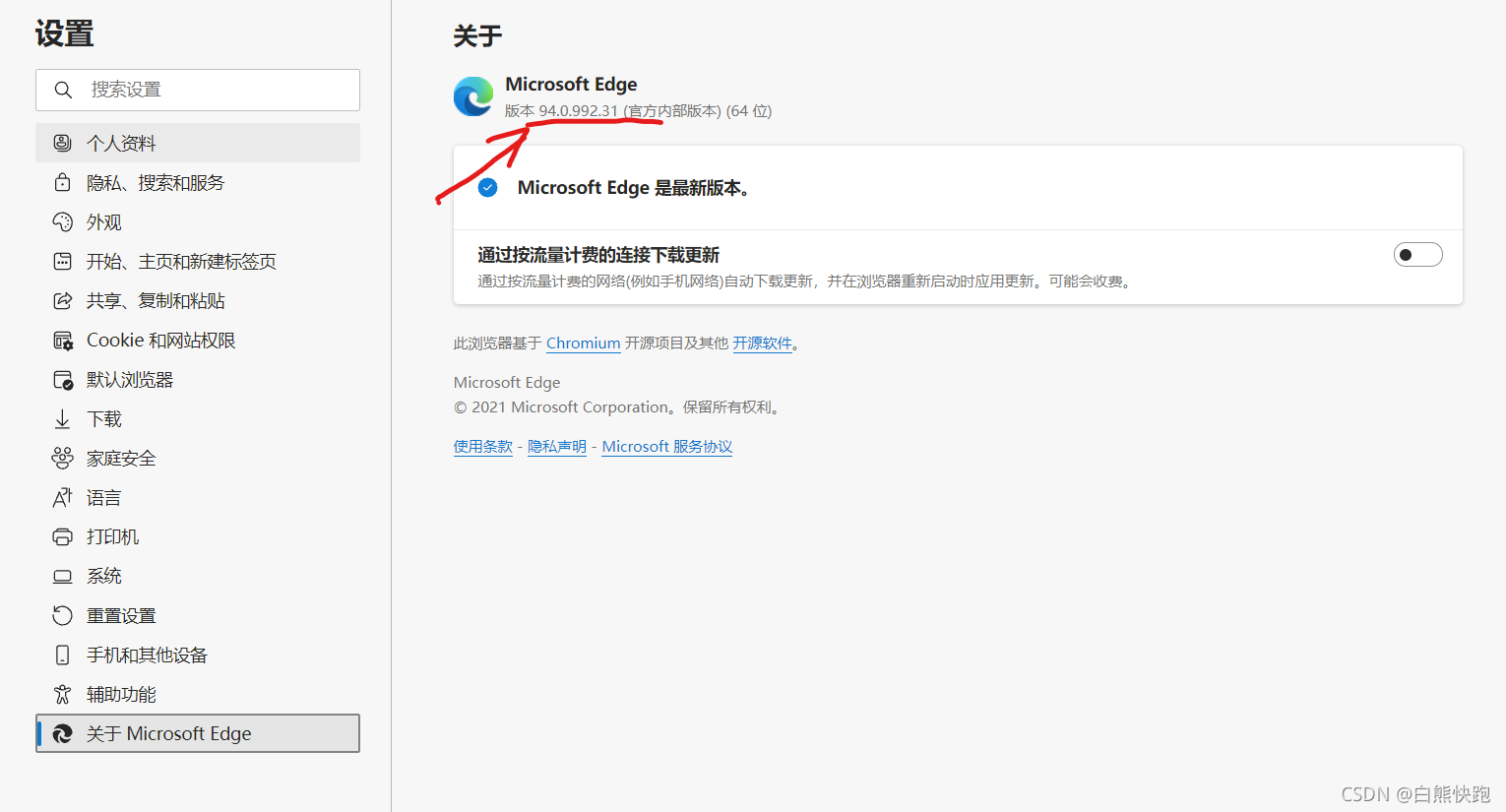The height and width of the screenshot is (812, 1506).
Task: Open 隐私声明 link
Action: point(557,446)
